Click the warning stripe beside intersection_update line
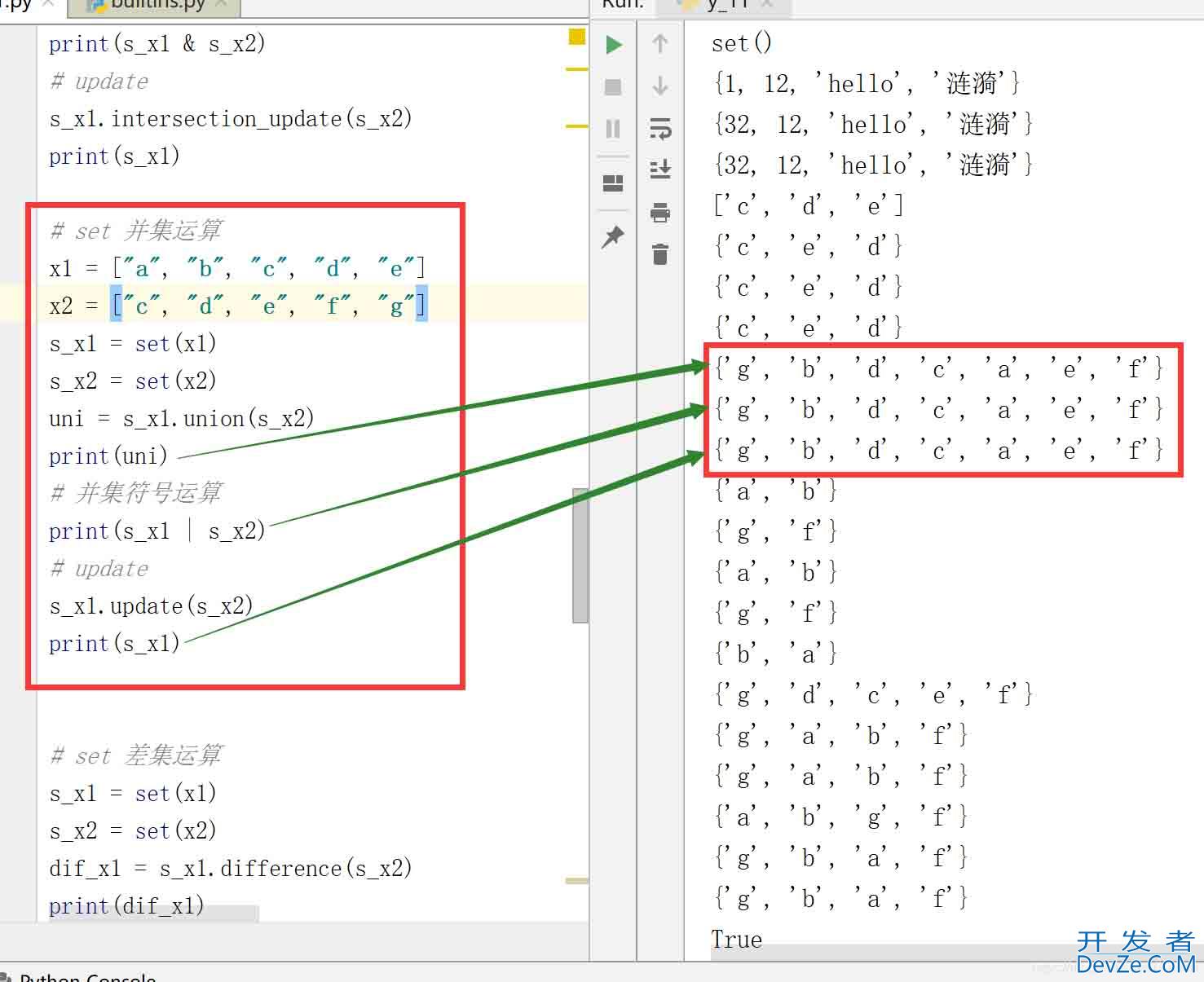This screenshot has height=982, width=1204. point(576,126)
